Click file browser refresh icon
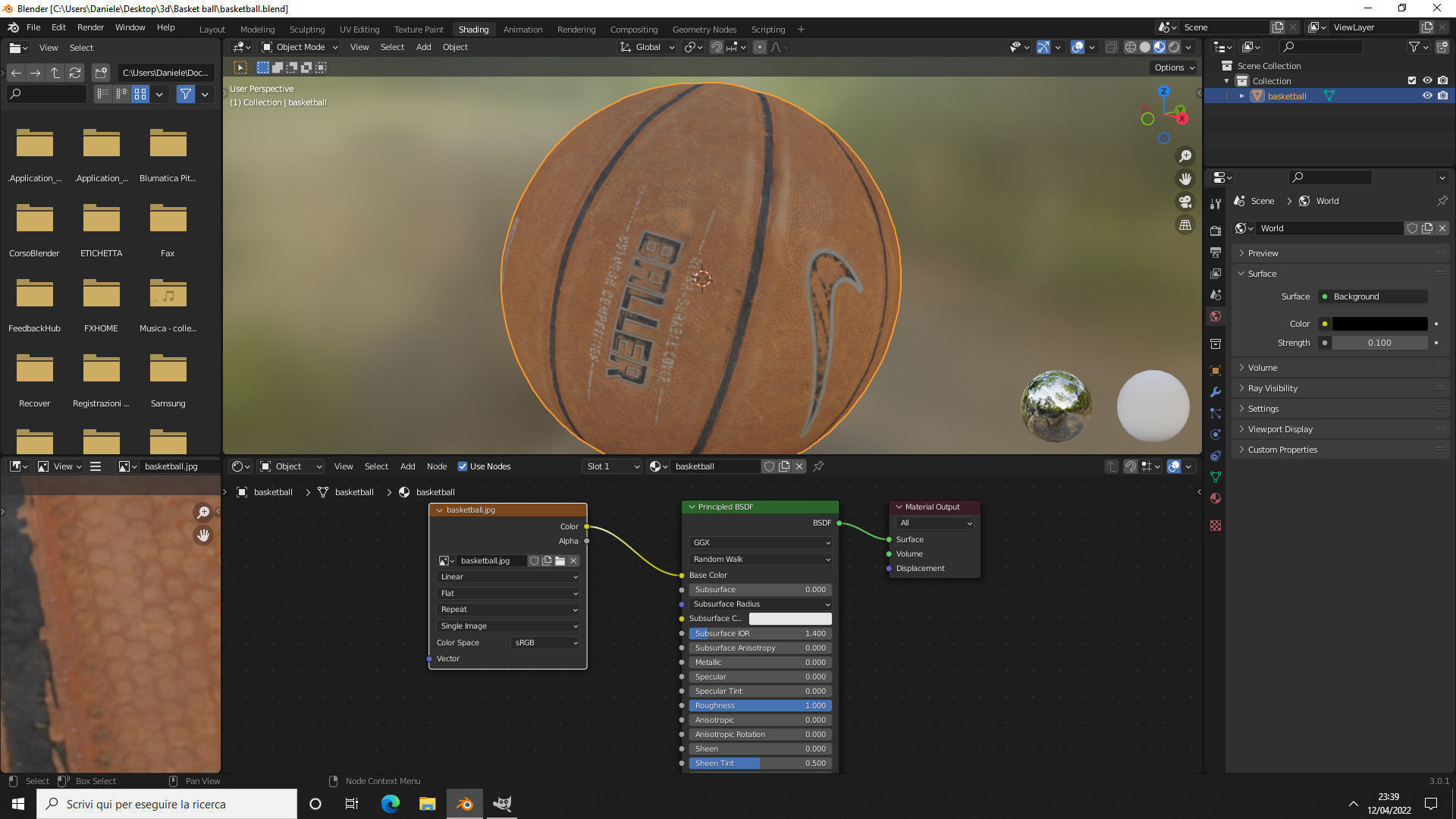Screen dimensions: 1456x819 75,73
